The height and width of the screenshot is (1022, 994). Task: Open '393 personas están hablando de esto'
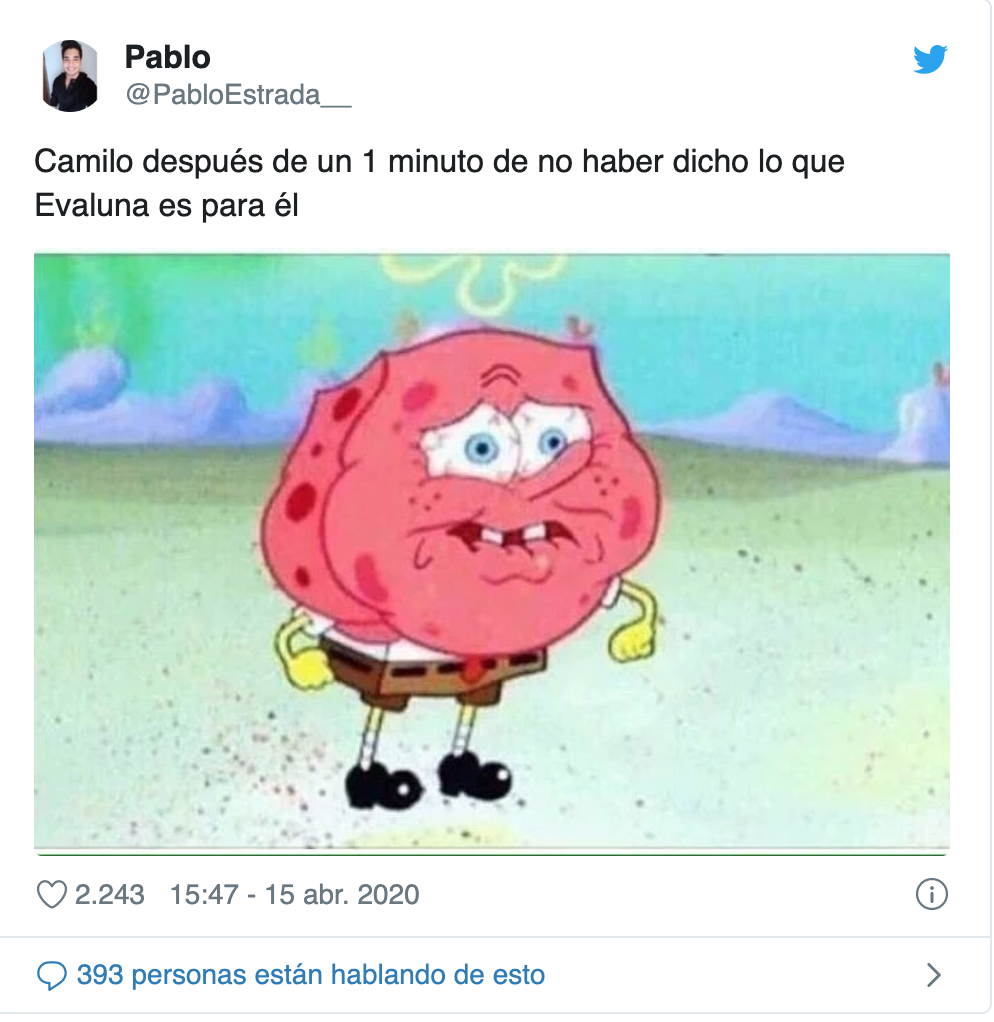coord(311,975)
